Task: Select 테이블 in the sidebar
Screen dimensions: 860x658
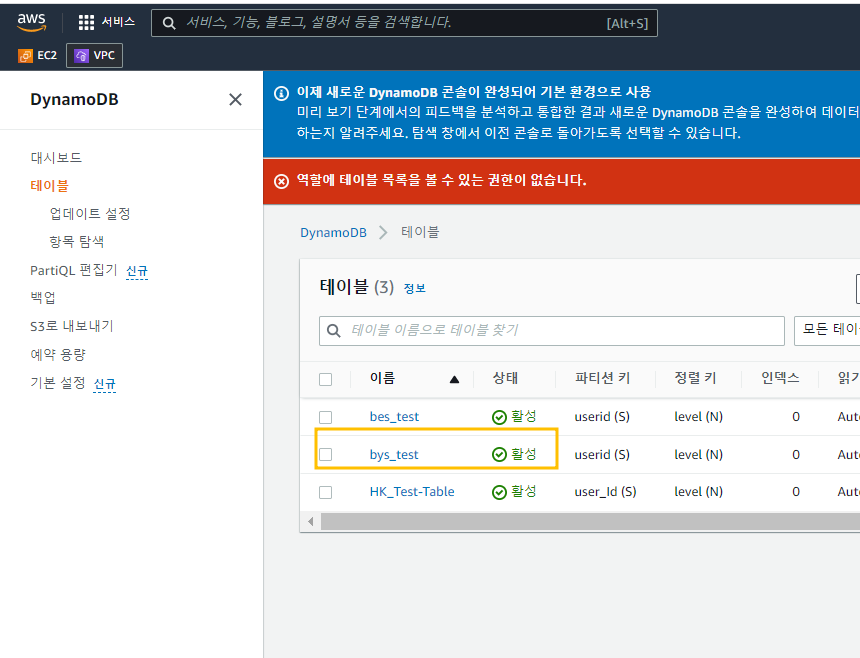Action: click(x=49, y=186)
